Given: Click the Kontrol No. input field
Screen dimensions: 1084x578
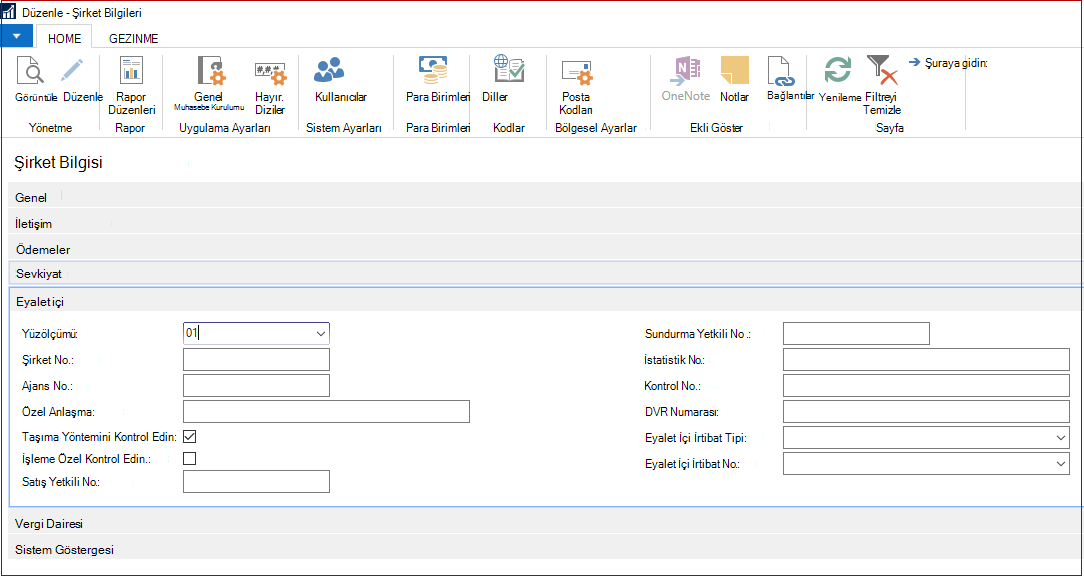Looking at the screenshot, I should tap(926, 386).
